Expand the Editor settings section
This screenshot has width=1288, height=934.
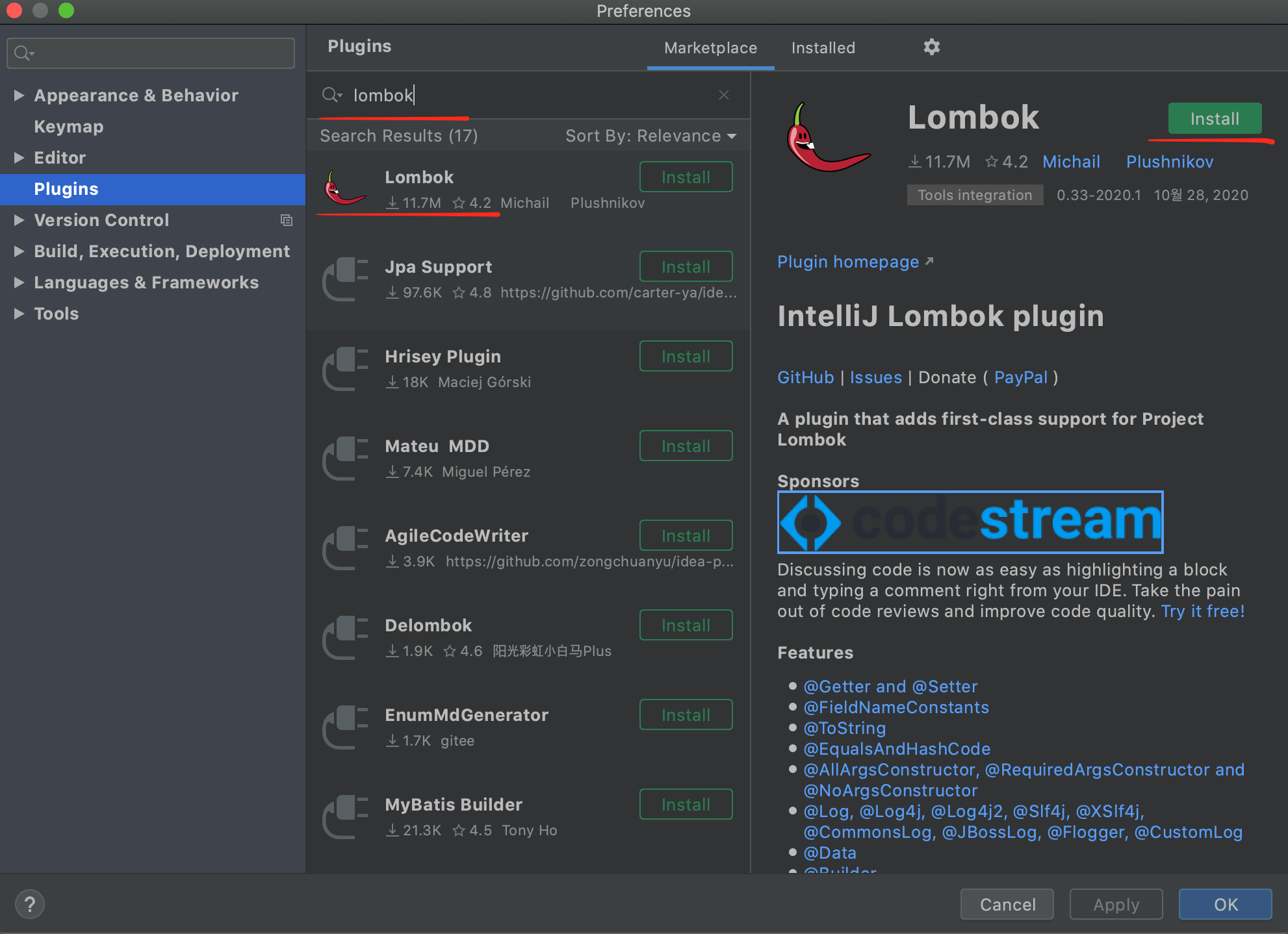tap(19, 158)
